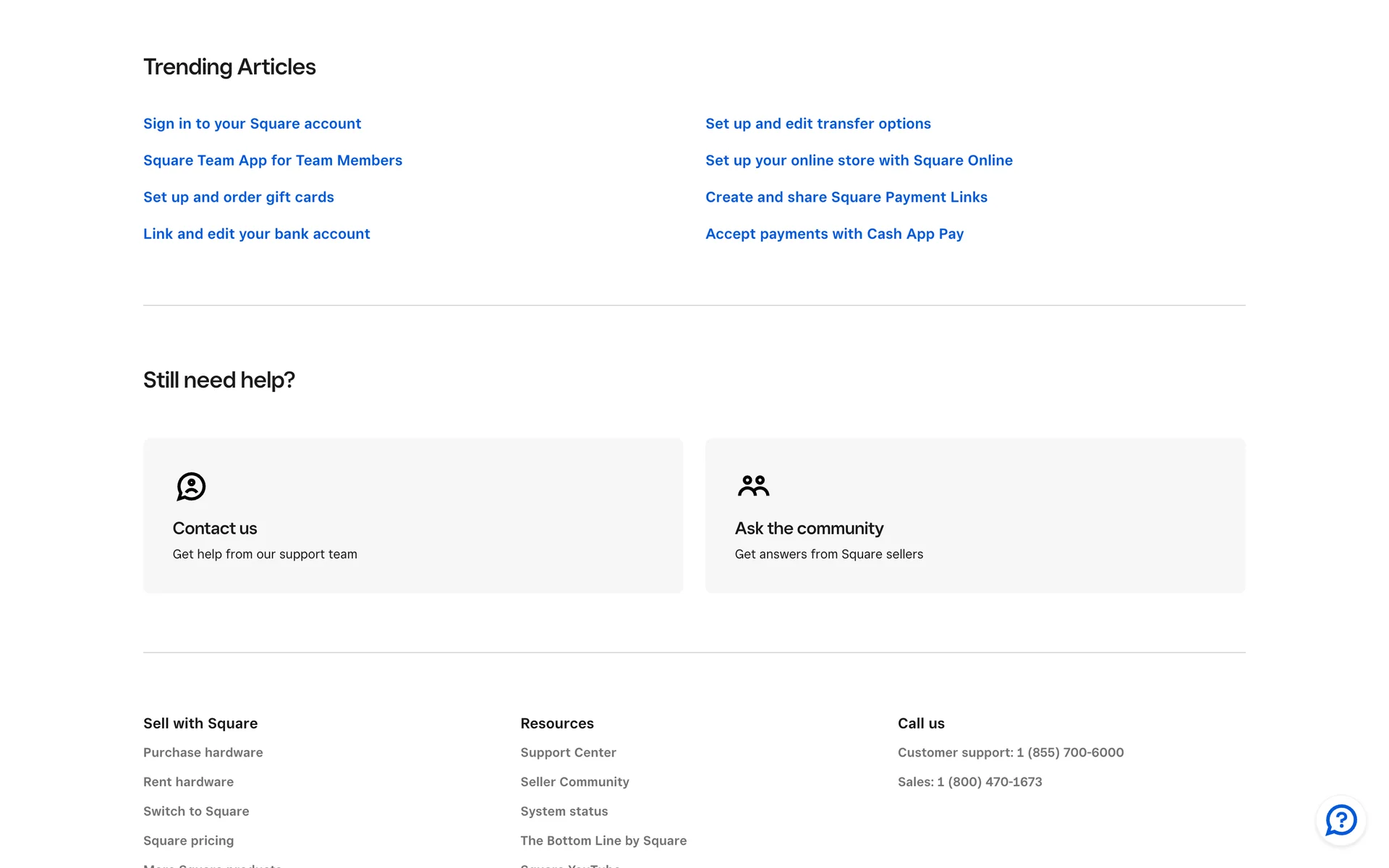Viewport: 1389px width, 868px height.
Task: Open 'Square Team App for Team Members' link
Action: point(273,161)
